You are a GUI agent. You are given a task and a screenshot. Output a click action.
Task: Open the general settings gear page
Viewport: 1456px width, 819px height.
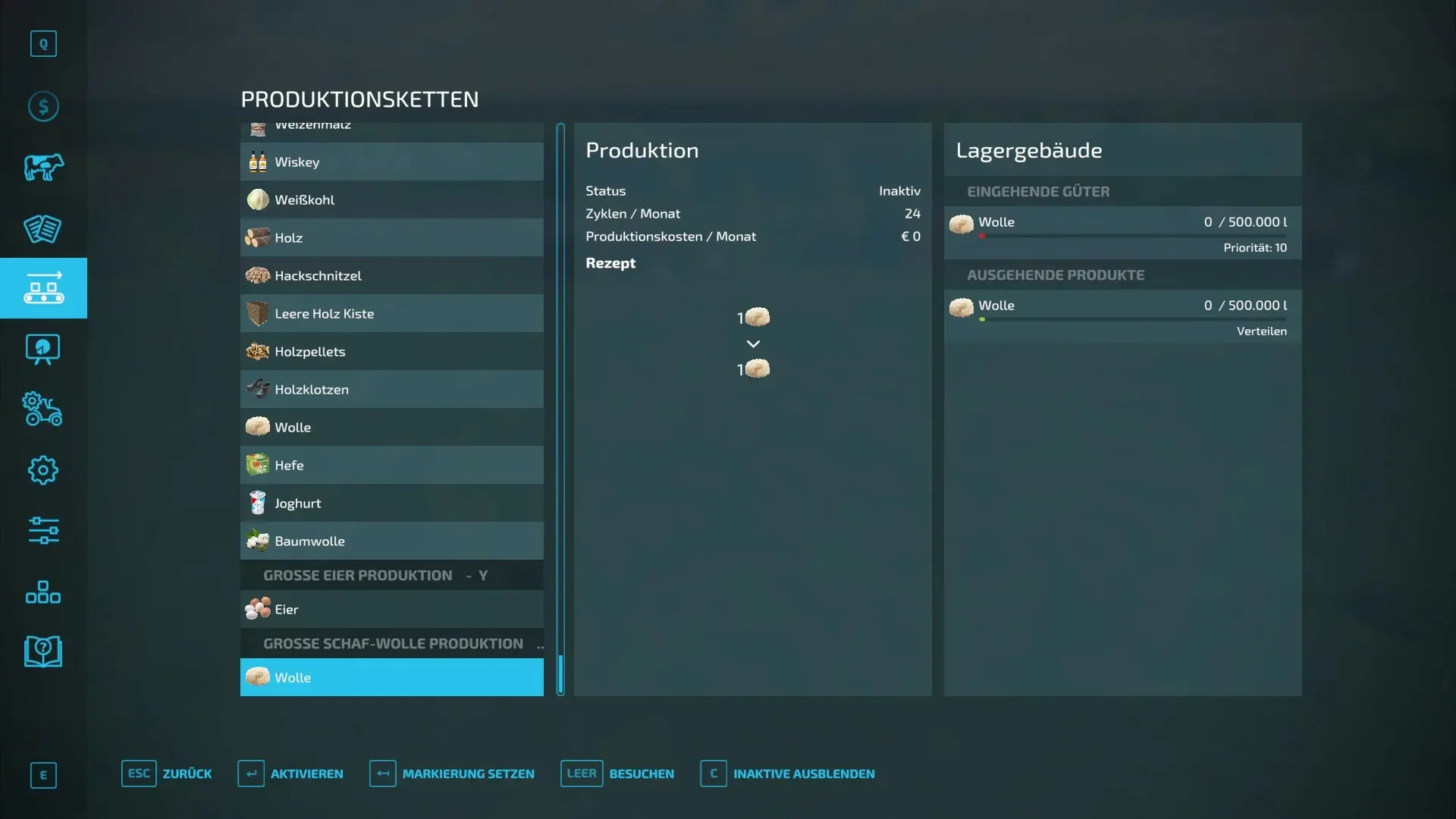point(43,470)
